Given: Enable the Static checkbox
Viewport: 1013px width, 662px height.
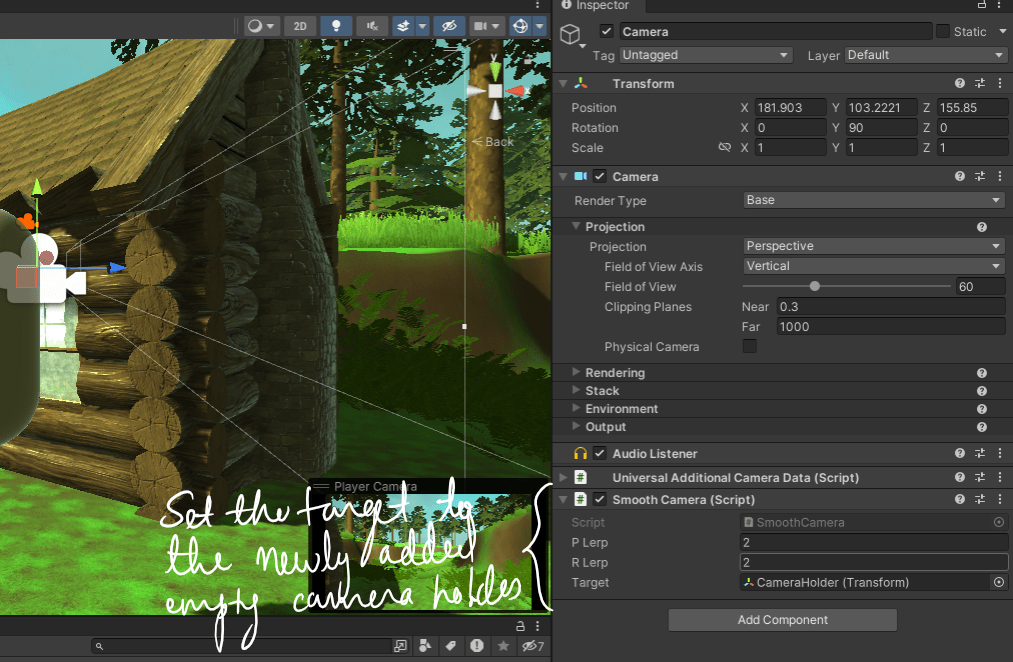Looking at the screenshot, I should (943, 31).
